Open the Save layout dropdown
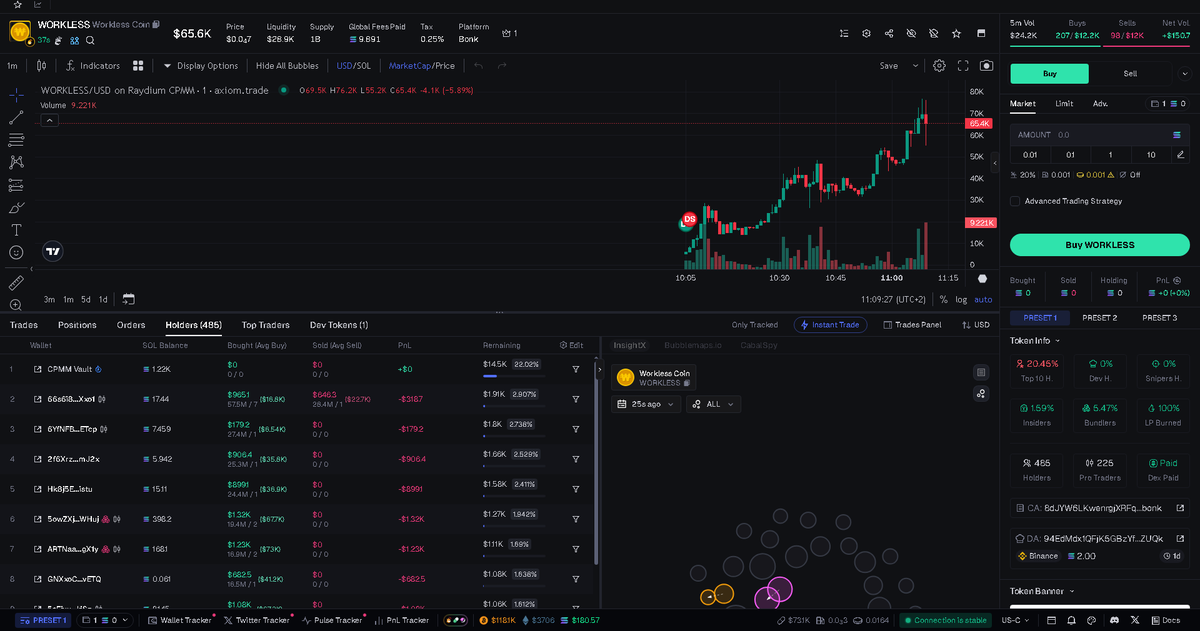 [x=915, y=66]
